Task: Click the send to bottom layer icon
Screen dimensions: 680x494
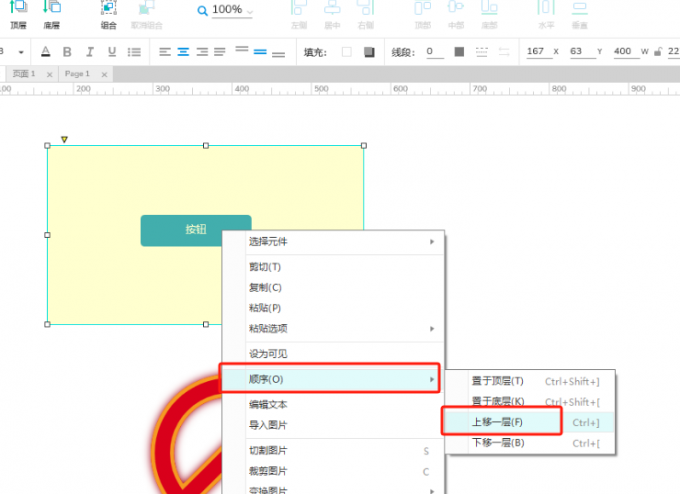Action: click(52, 10)
